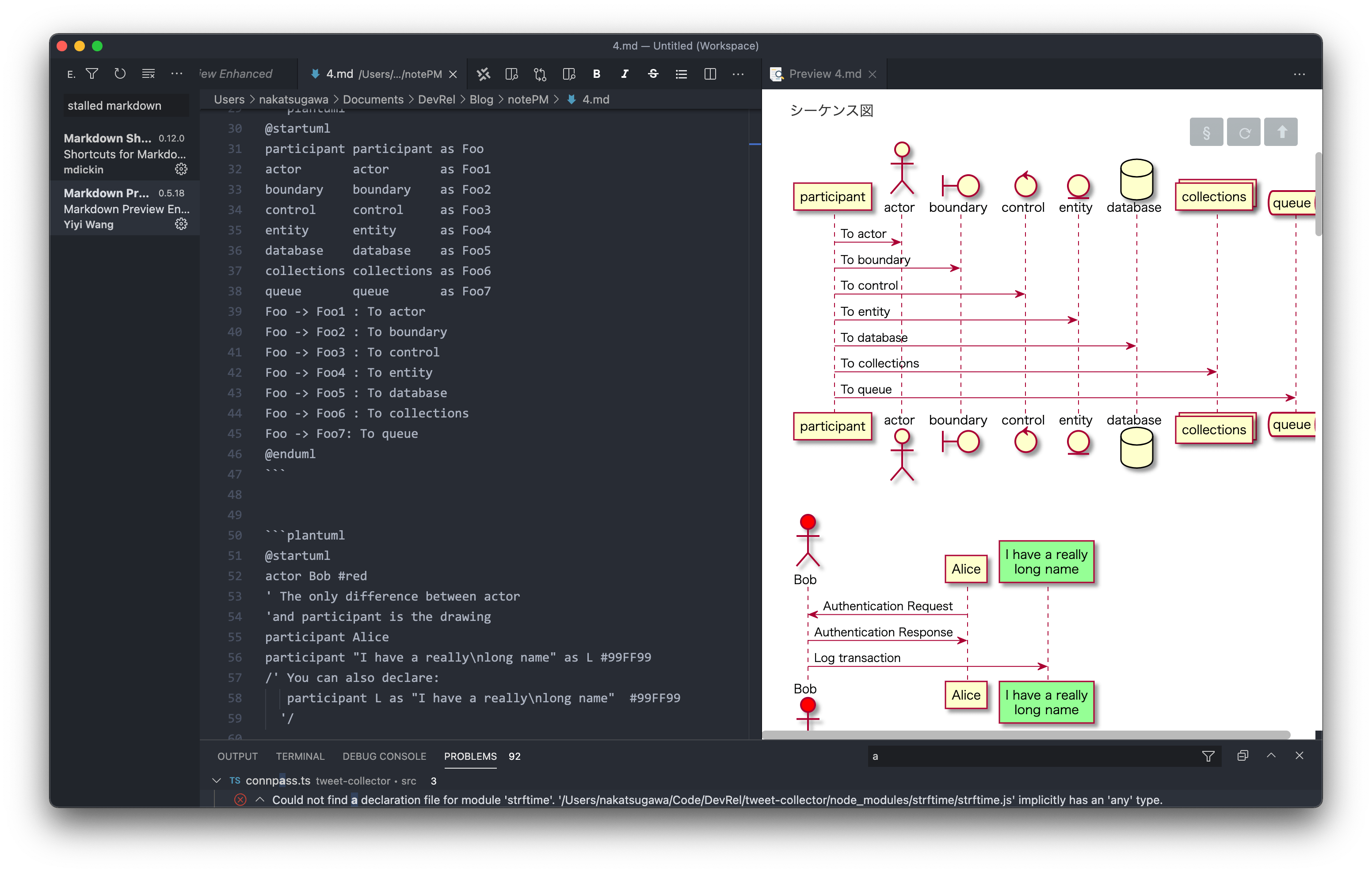
Task: Click the source control compare changes icon
Action: (x=540, y=74)
